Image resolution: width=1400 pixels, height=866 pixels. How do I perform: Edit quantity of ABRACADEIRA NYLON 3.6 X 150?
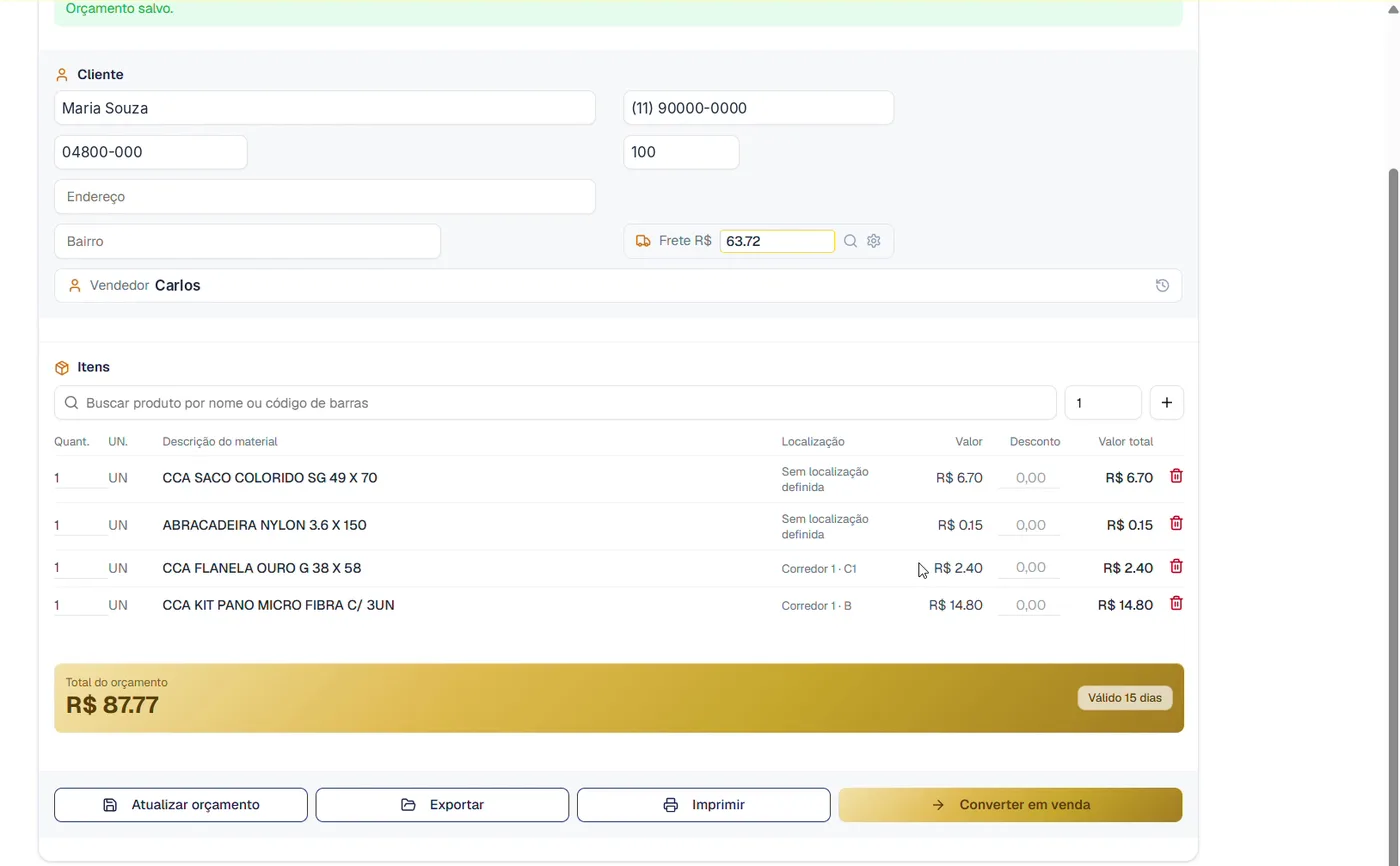coord(80,525)
